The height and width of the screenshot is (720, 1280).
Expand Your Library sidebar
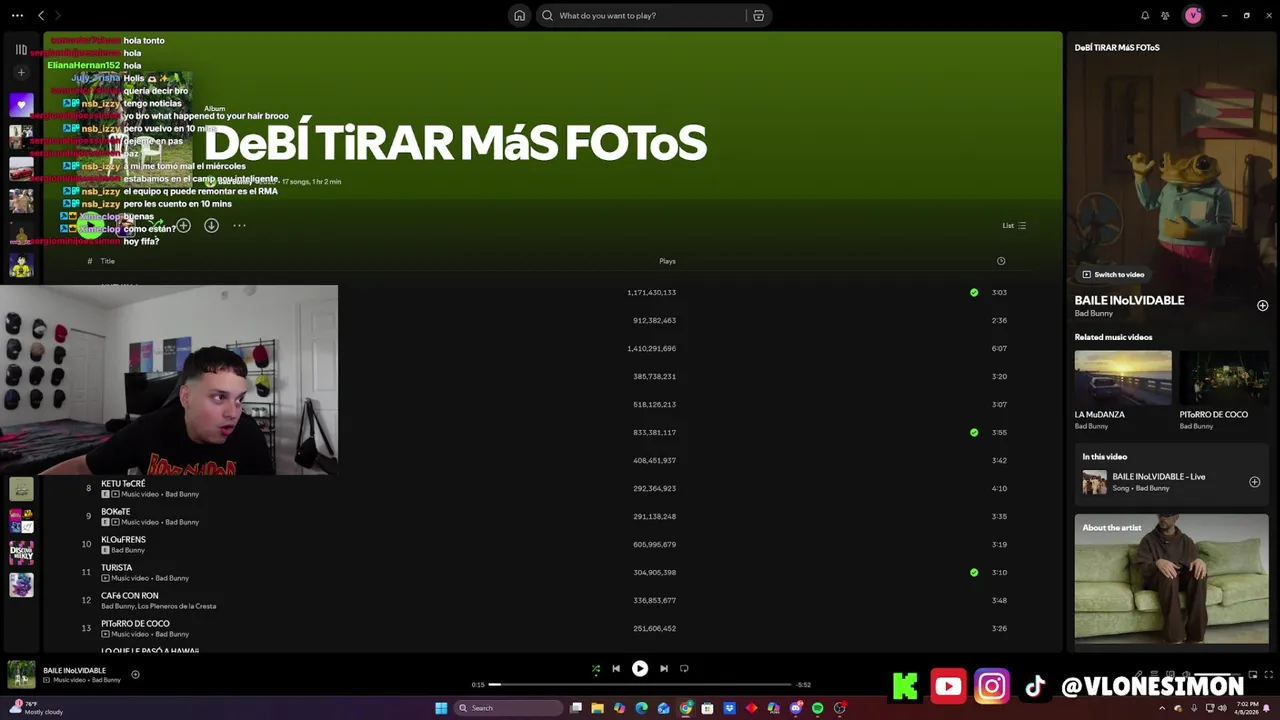click(x=21, y=49)
